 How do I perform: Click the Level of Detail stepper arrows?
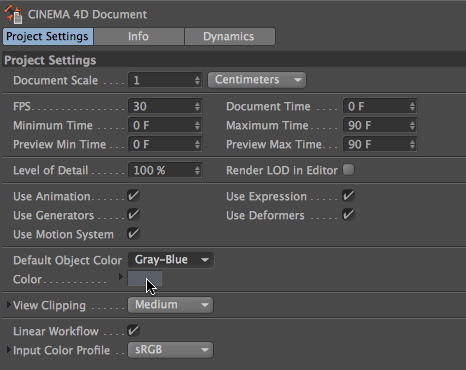(197, 171)
